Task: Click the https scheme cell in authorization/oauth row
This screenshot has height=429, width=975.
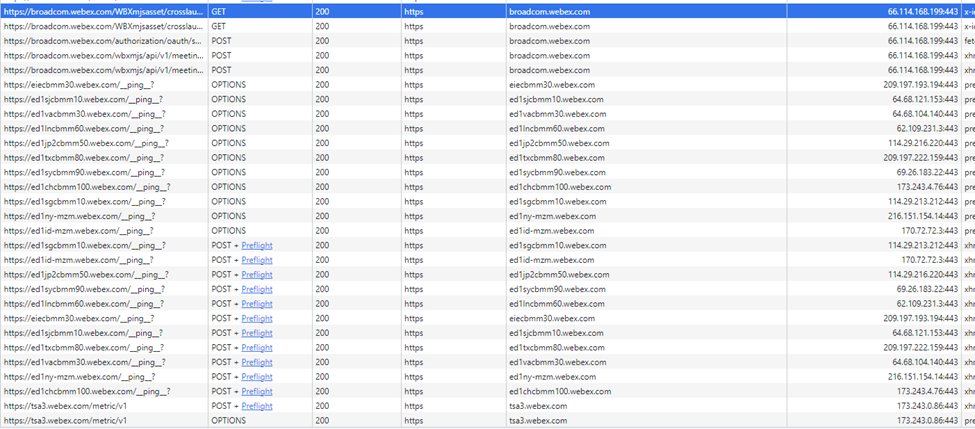Action: coord(413,41)
